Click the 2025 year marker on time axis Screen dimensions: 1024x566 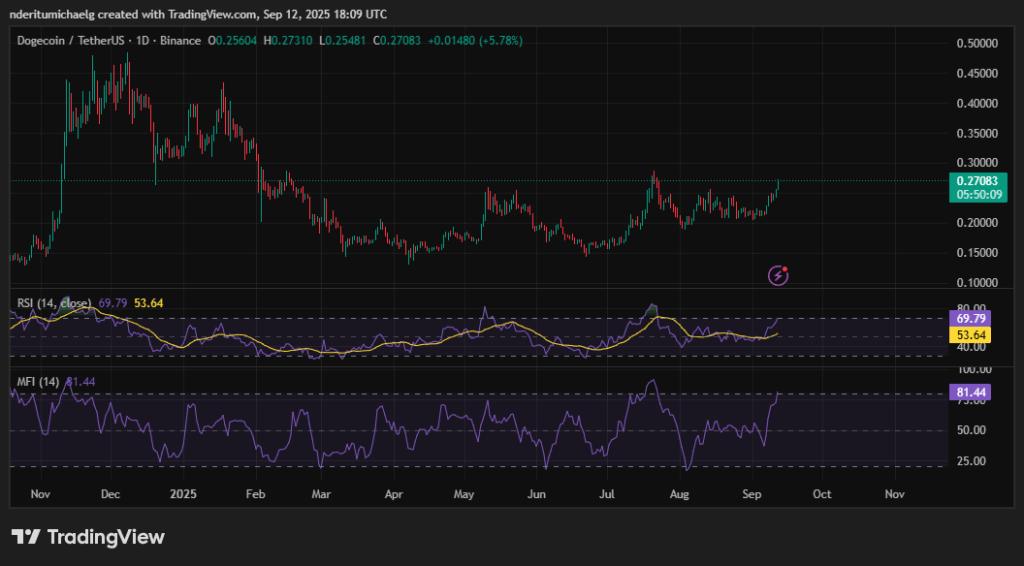183,494
